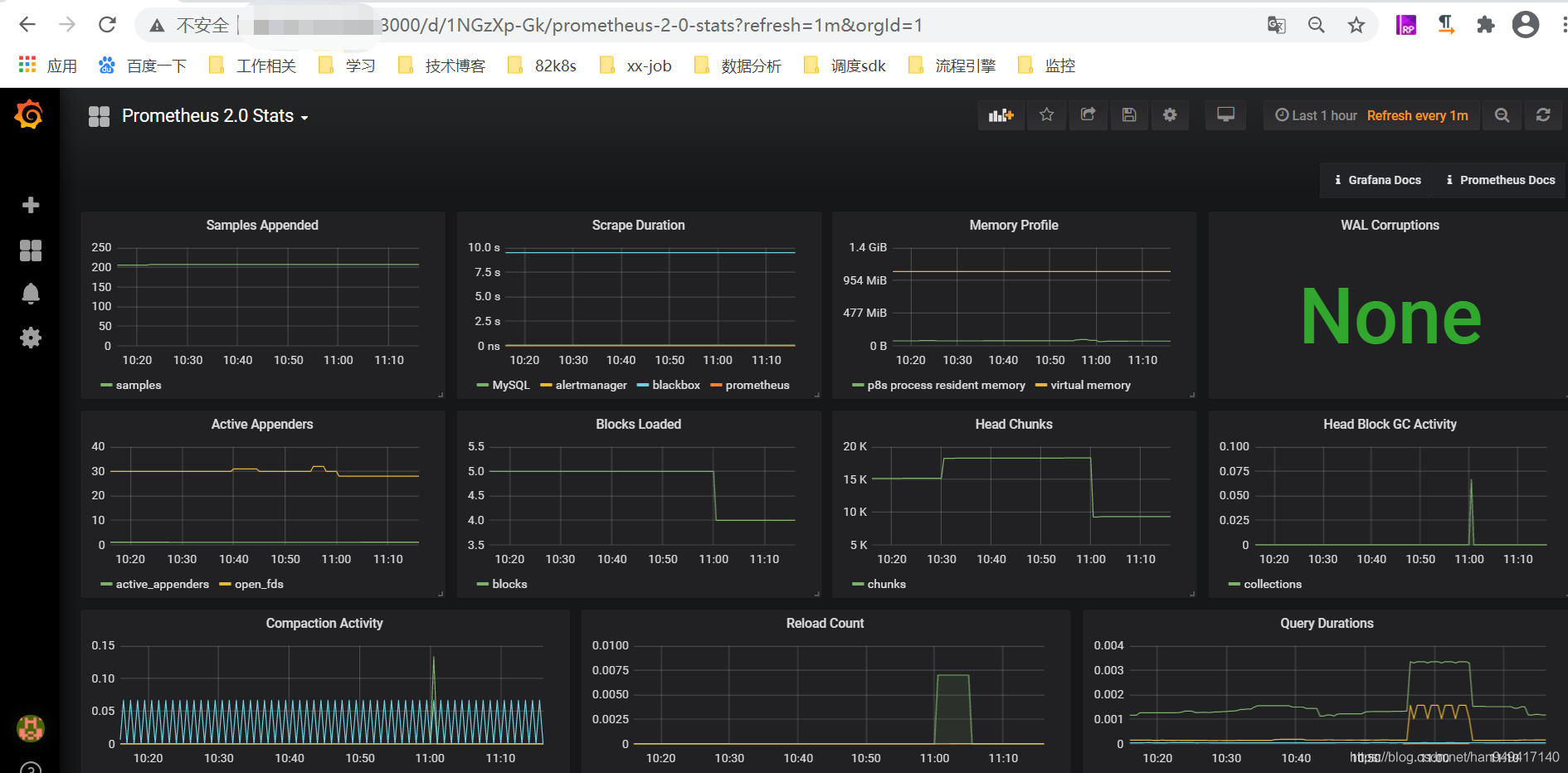Expand the Prometheus 2.0 Stats dashboard dropdown
This screenshot has width=1568, height=773.
(215, 116)
